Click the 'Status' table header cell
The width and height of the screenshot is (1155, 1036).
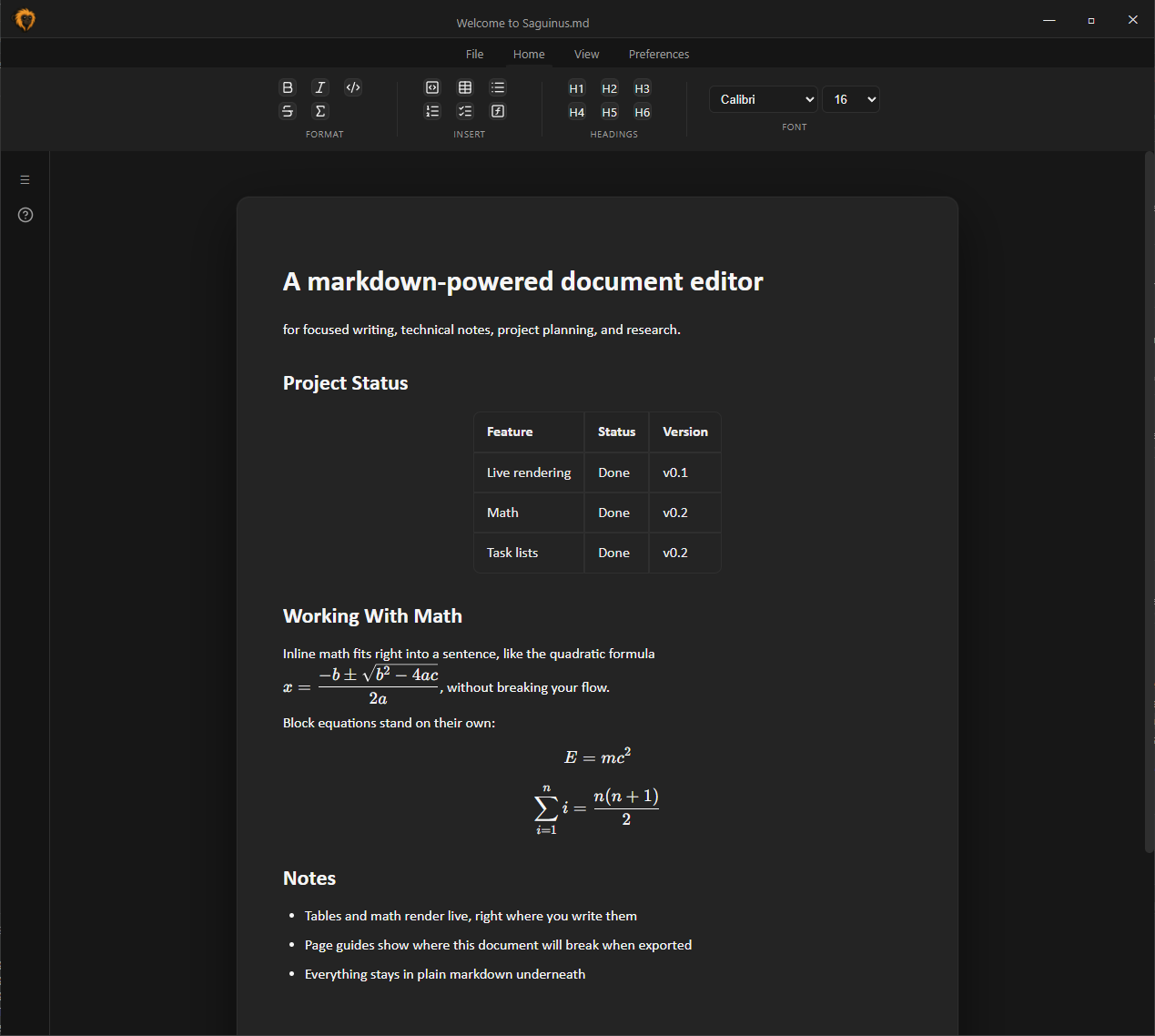616,432
